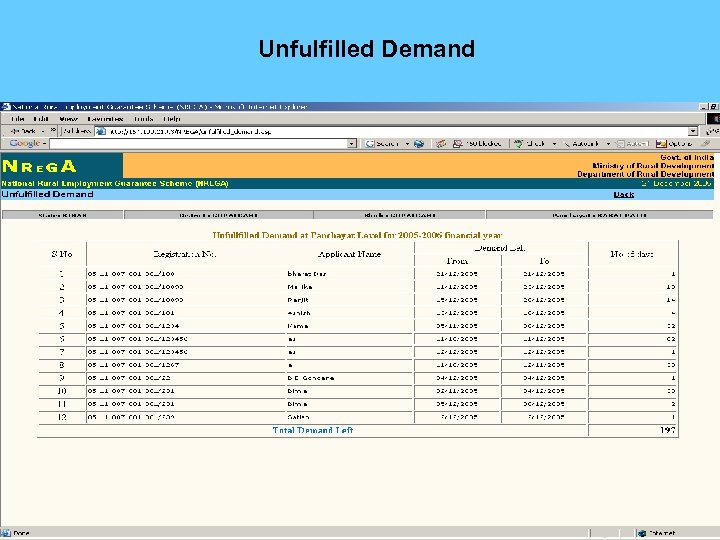Click the browser Back toolbar button
720x540 pixels.
click(x=22, y=131)
